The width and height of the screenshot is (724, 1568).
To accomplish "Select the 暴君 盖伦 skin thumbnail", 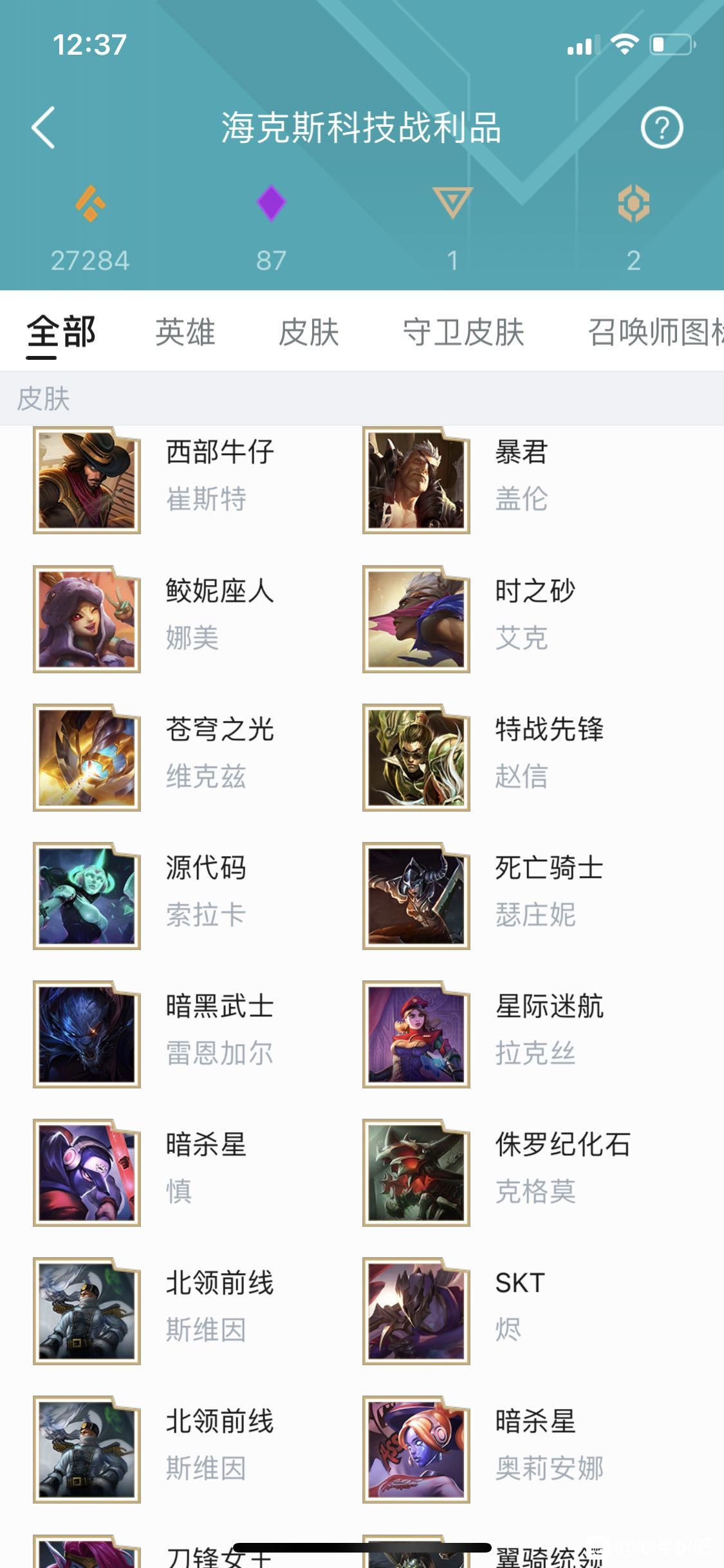I will [x=416, y=480].
